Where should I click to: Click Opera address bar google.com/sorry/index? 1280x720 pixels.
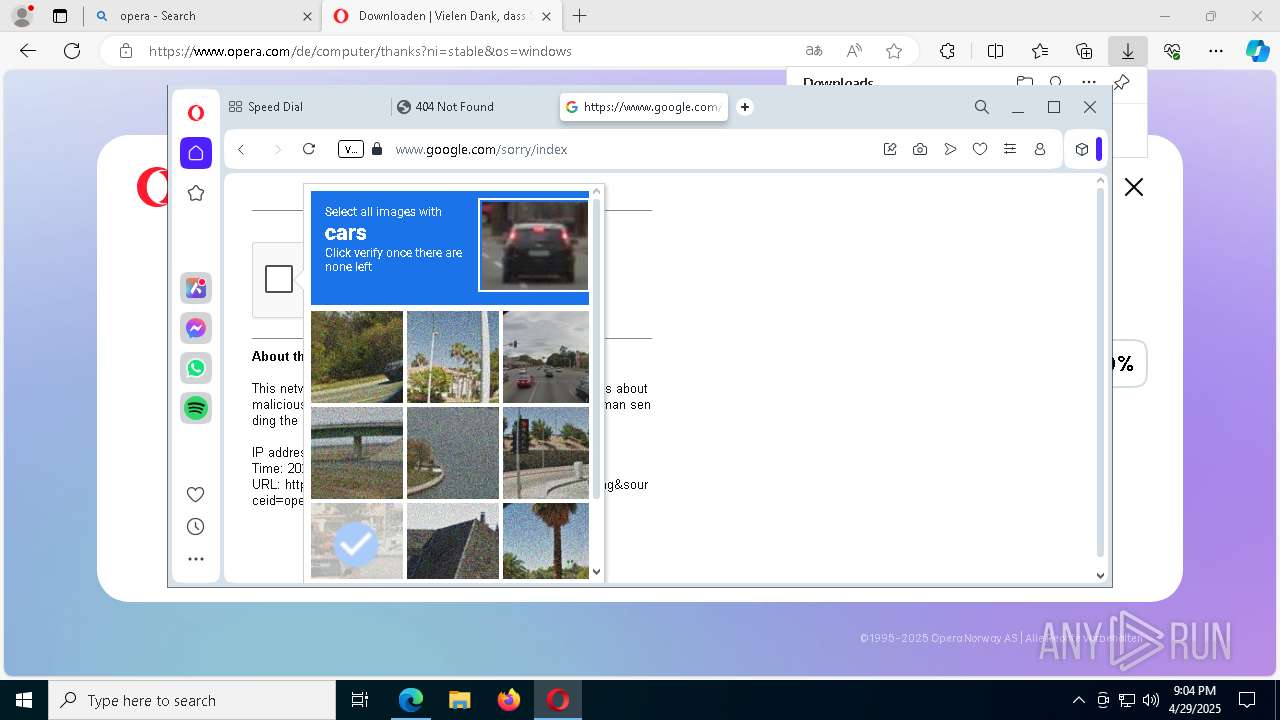pyautogui.click(x=481, y=149)
